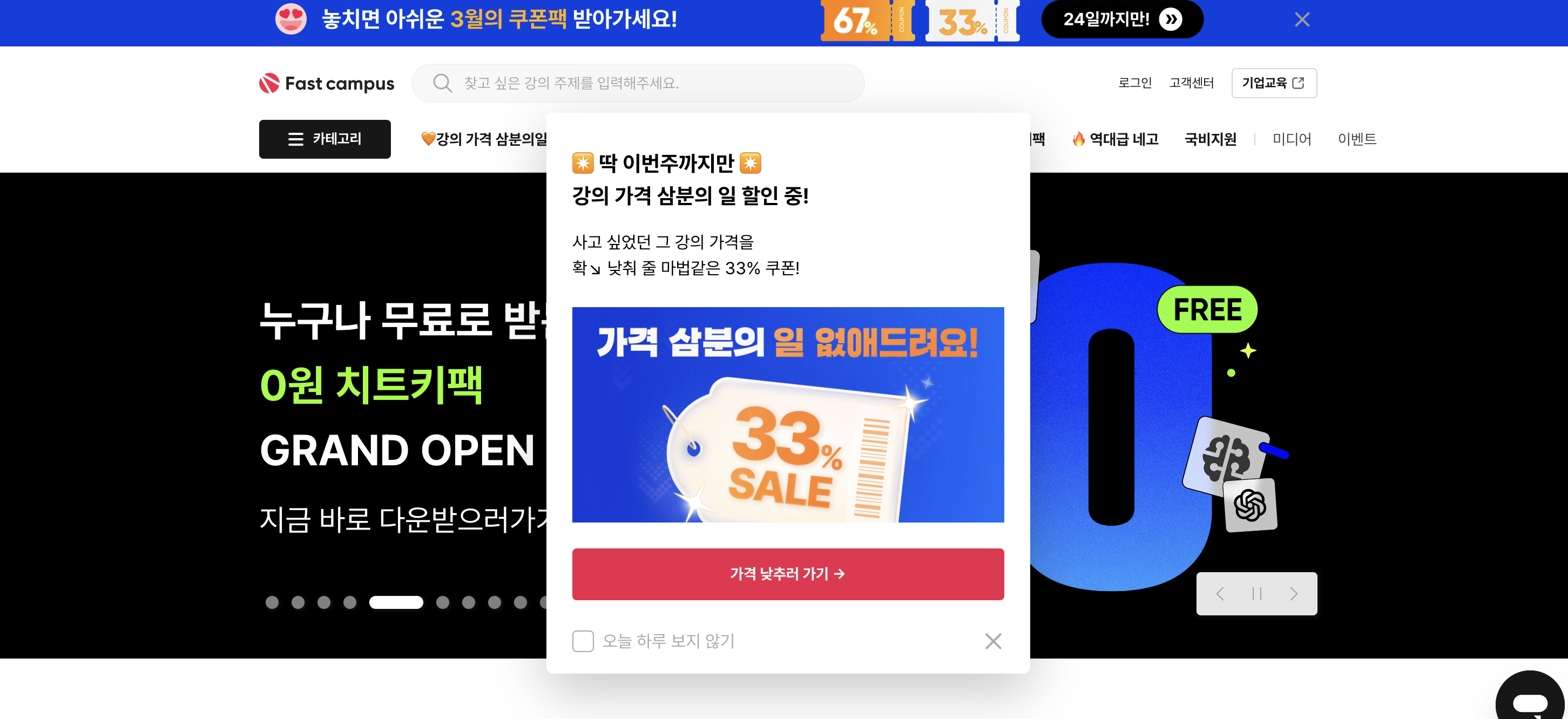1568x719 pixels.
Task: Open the 카테고리 hamburger menu
Action: [325, 139]
